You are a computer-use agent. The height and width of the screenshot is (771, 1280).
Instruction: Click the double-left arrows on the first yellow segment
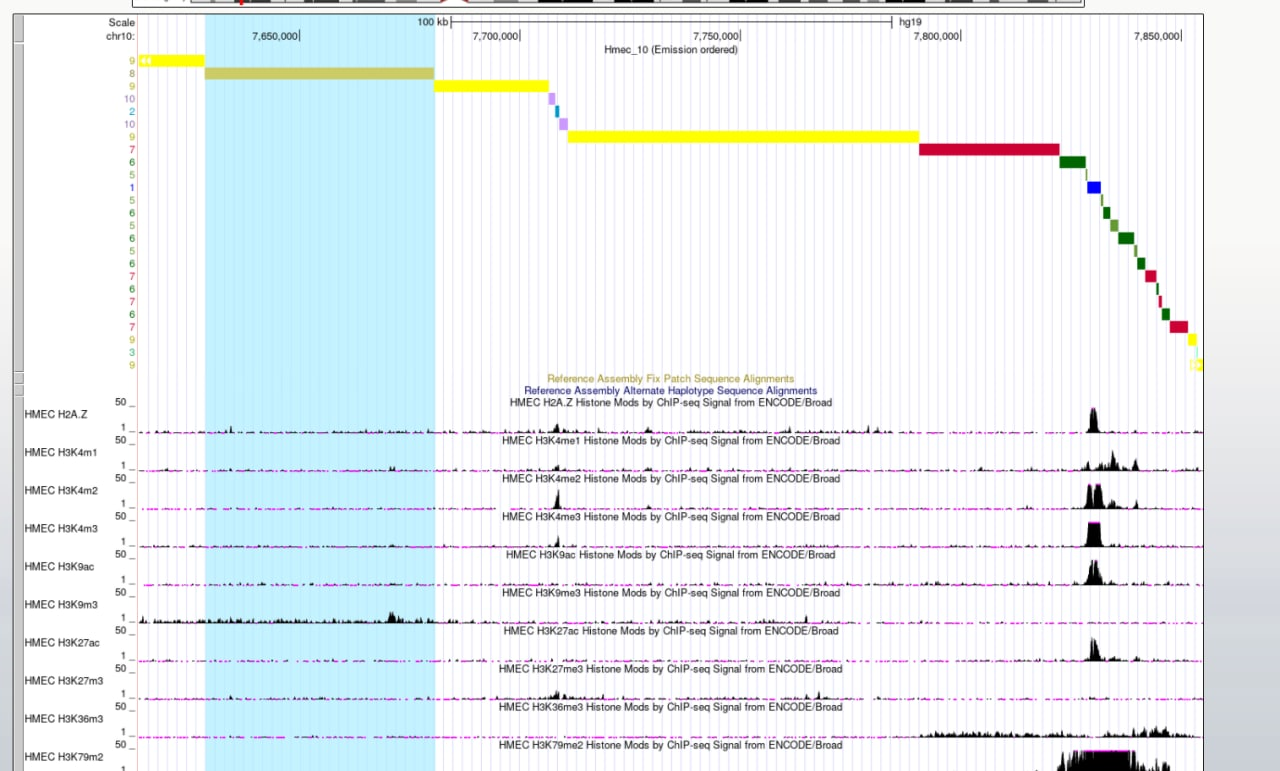146,61
